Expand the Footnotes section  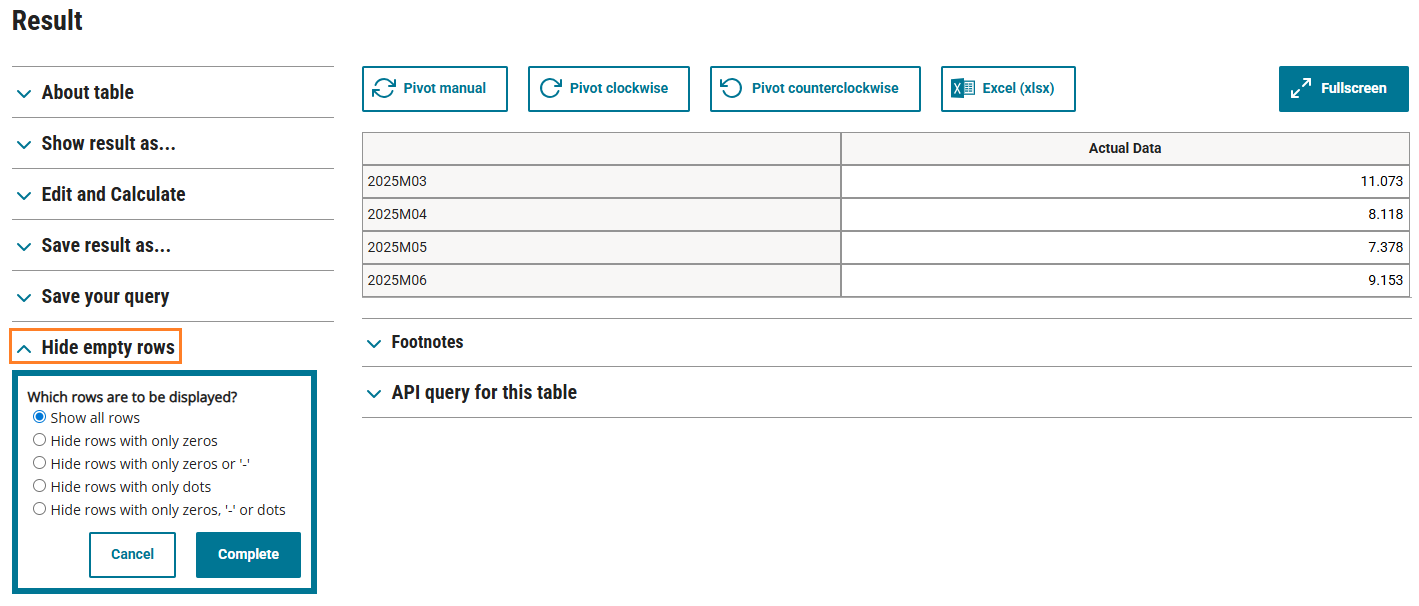[427, 342]
